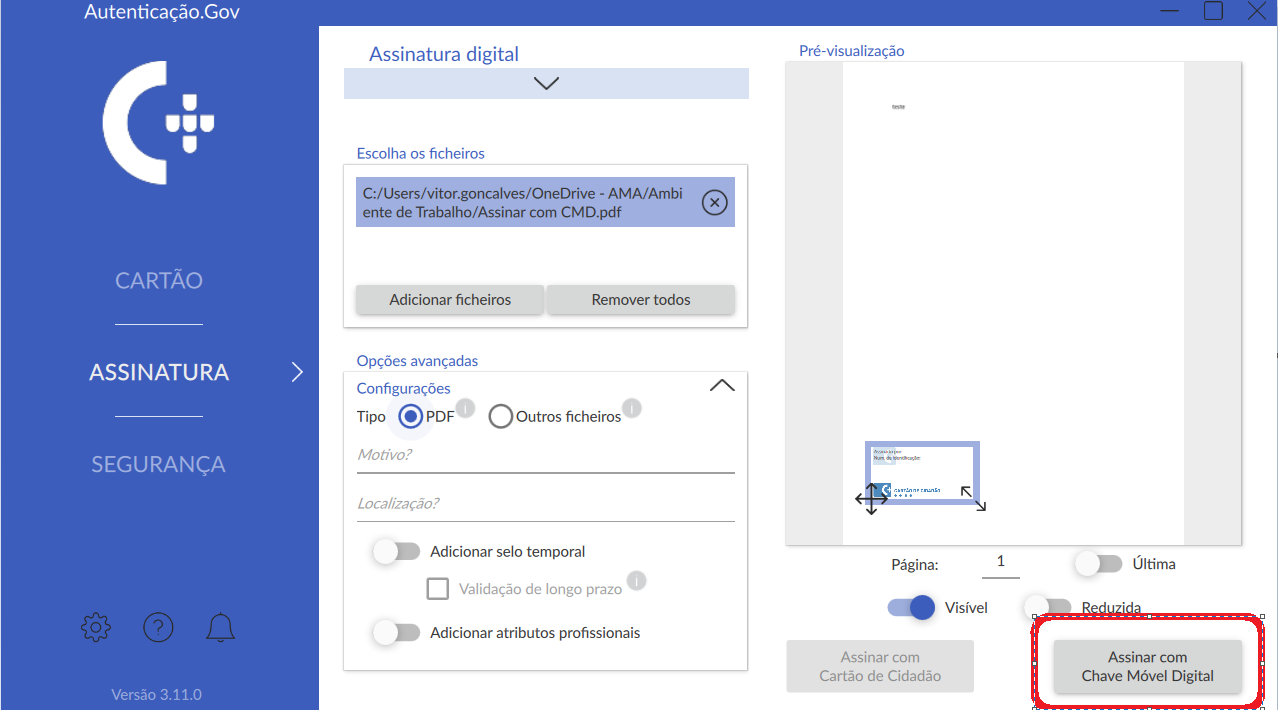The image size is (1278, 710).
Task: Click the signature preview box thumbnail
Action: [922, 472]
